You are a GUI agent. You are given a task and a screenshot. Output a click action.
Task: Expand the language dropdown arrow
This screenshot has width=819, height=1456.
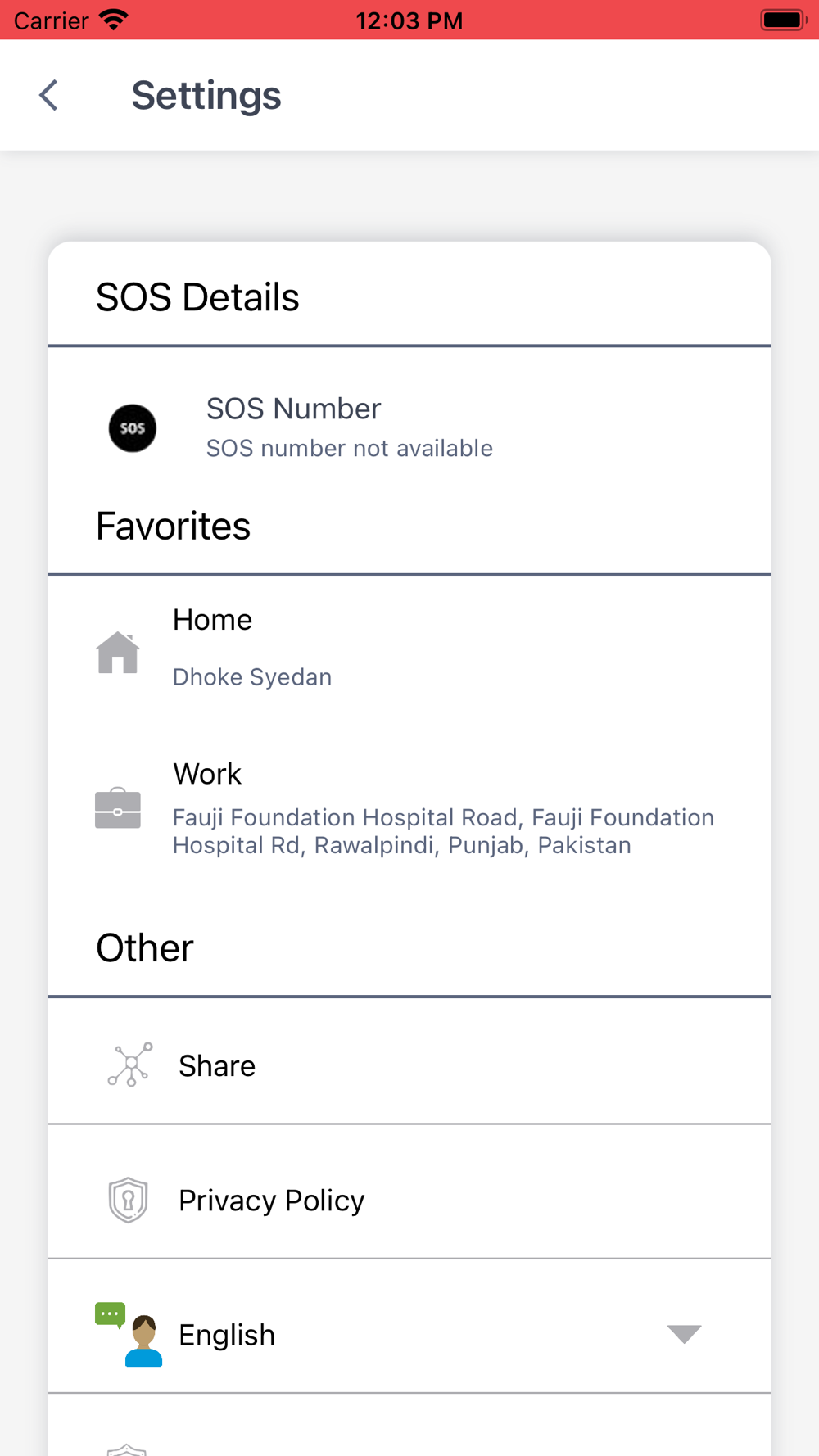pyautogui.click(x=684, y=1334)
